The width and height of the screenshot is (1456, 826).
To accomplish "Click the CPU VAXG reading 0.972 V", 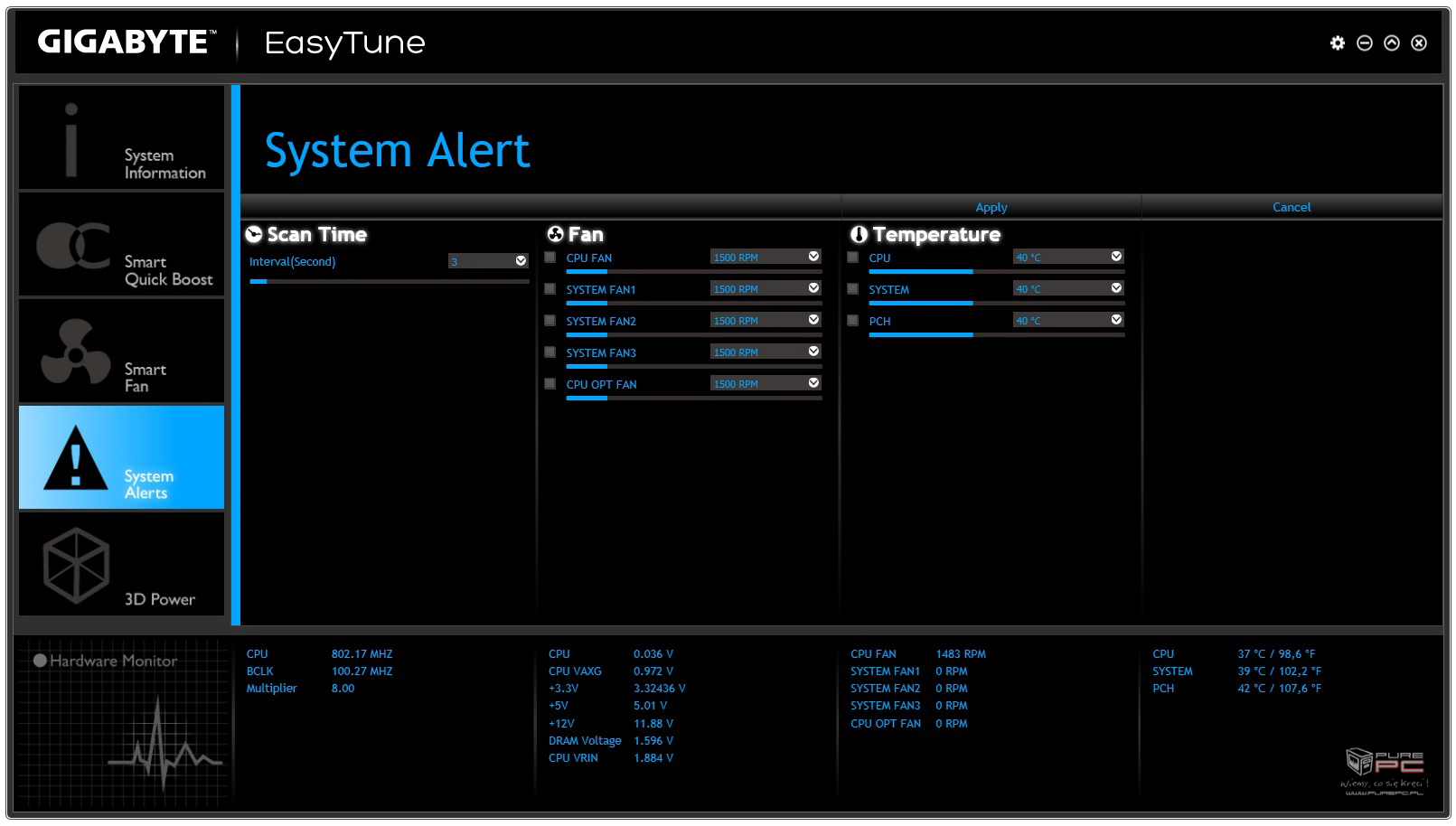I will pos(653,671).
